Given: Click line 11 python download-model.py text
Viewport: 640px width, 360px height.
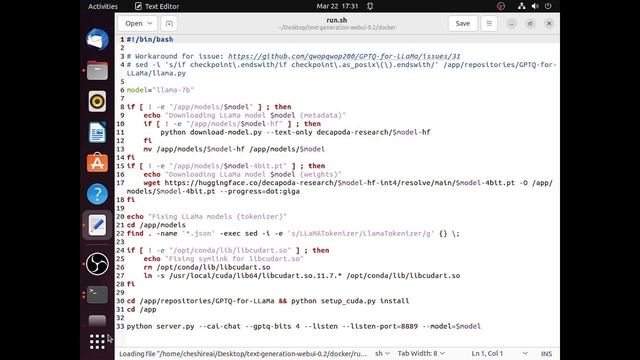Looking at the screenshot, I should point(296,132).
